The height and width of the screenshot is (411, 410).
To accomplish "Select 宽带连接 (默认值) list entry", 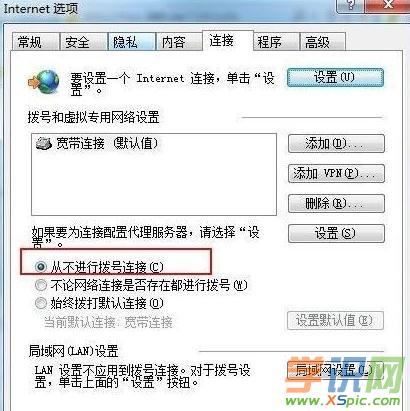I will pos(97,144).
